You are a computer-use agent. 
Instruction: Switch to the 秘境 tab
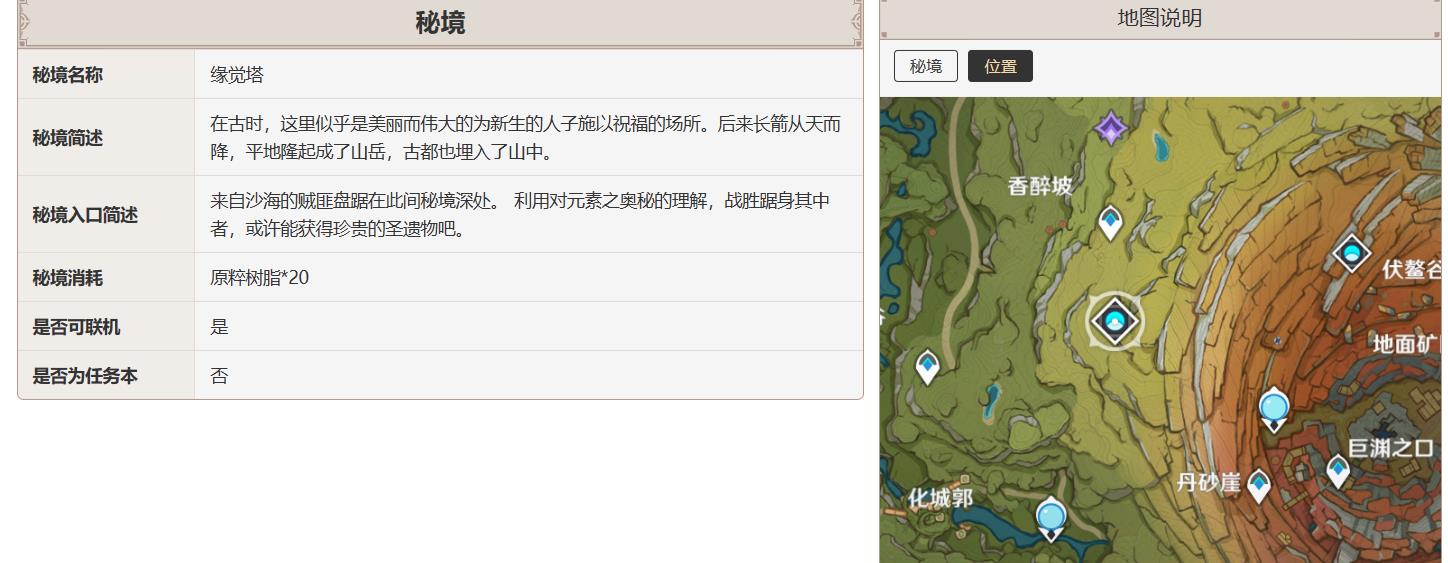pos(926,66)
